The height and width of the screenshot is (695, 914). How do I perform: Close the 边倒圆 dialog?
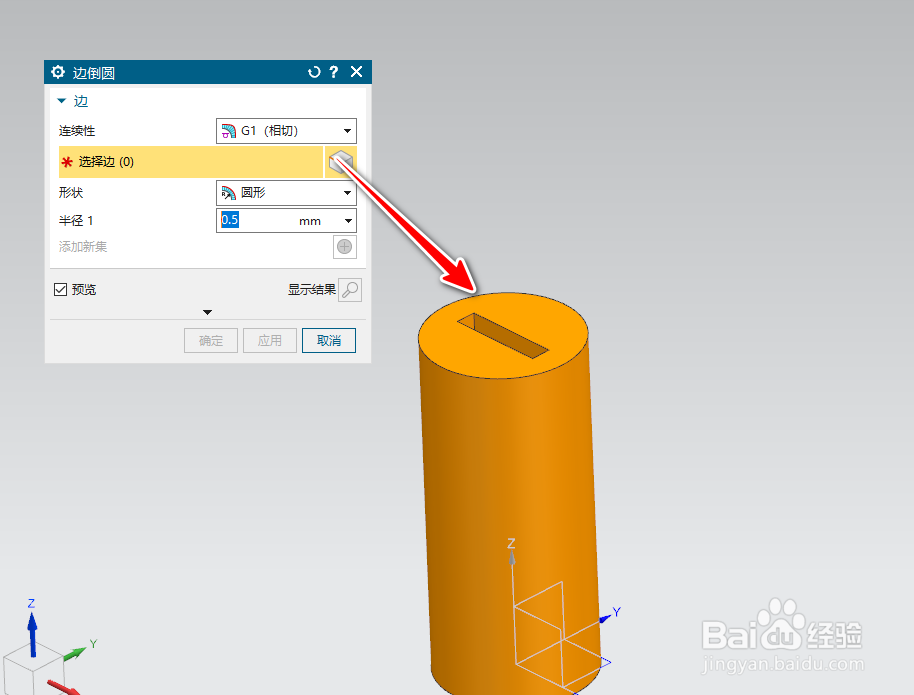356,72
